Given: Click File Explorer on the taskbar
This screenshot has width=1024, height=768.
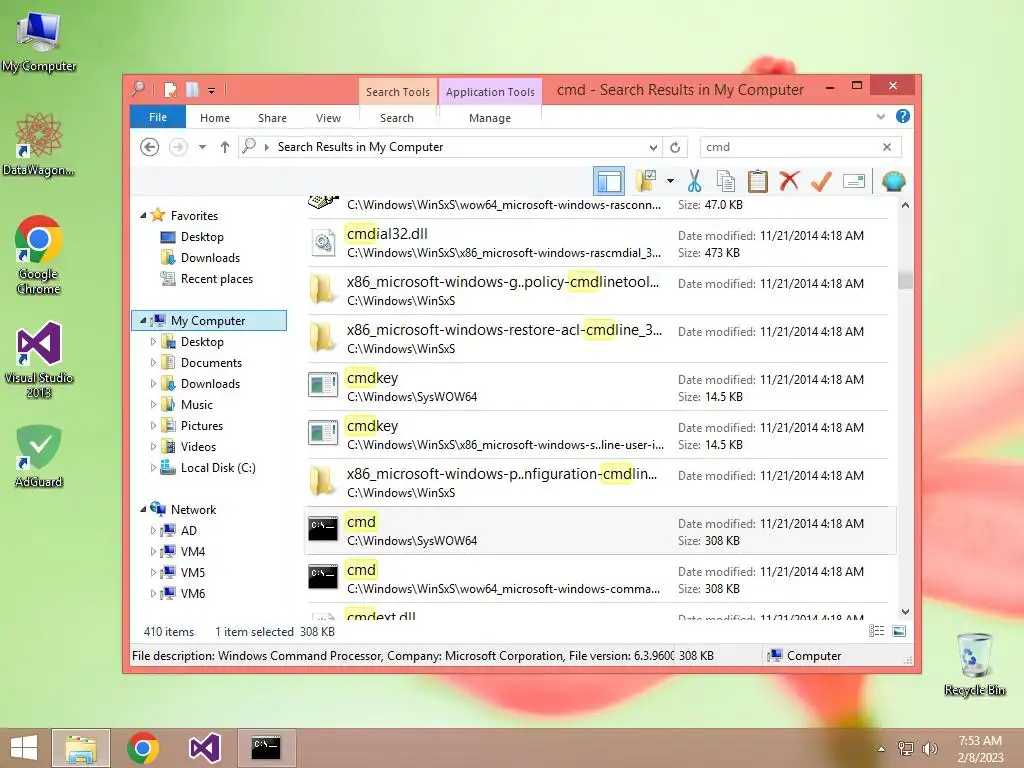Looking at the screenshot, I should (x=81, y=748).
